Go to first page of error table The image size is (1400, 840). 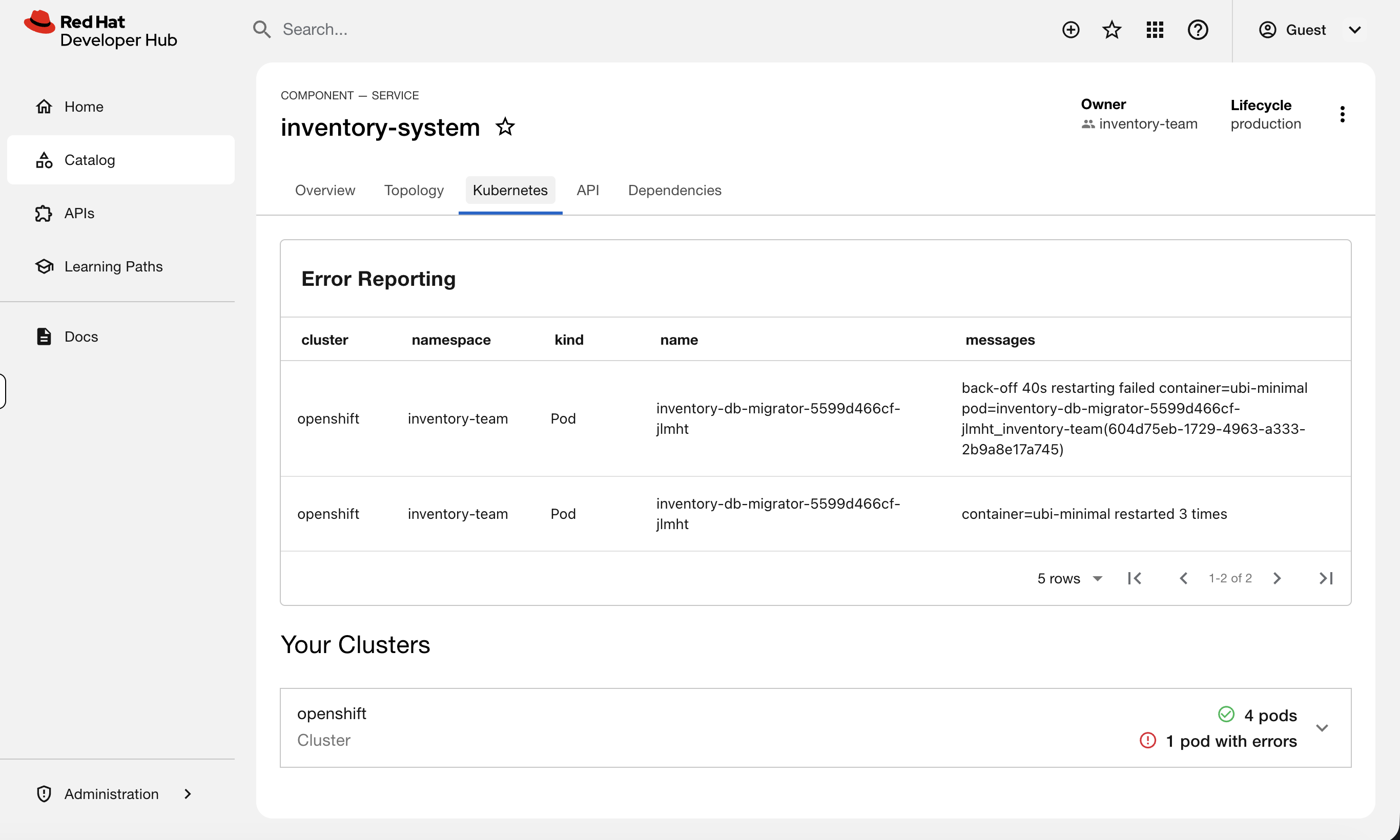tap(1135, 578)
